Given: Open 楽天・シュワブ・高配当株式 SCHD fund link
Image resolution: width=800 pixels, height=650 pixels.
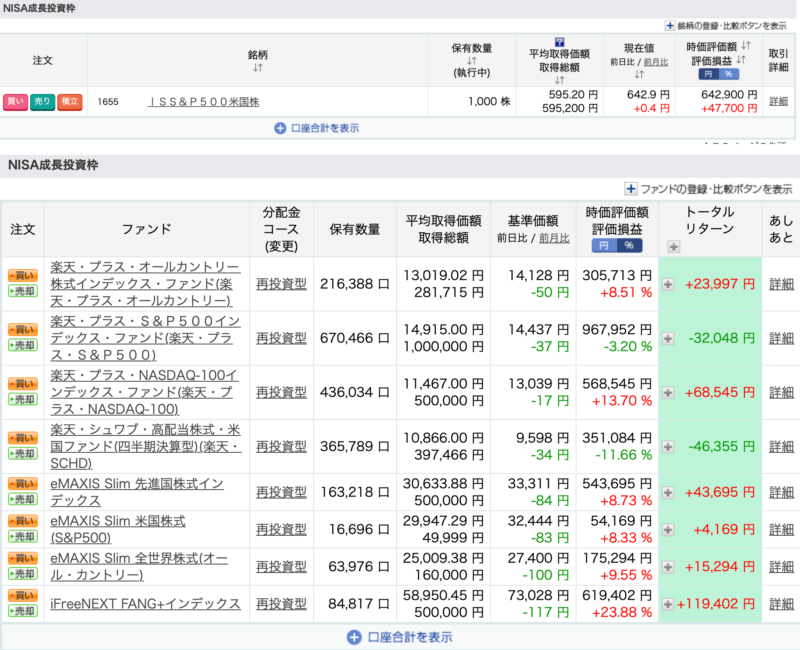Looking at the screenshot, I should (145, 446).
